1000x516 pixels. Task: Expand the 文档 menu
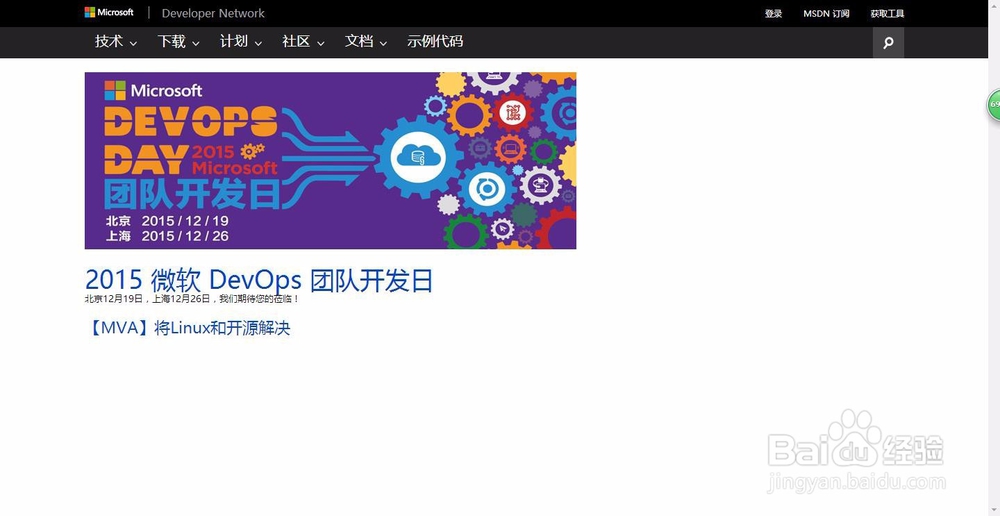(365, 41)
